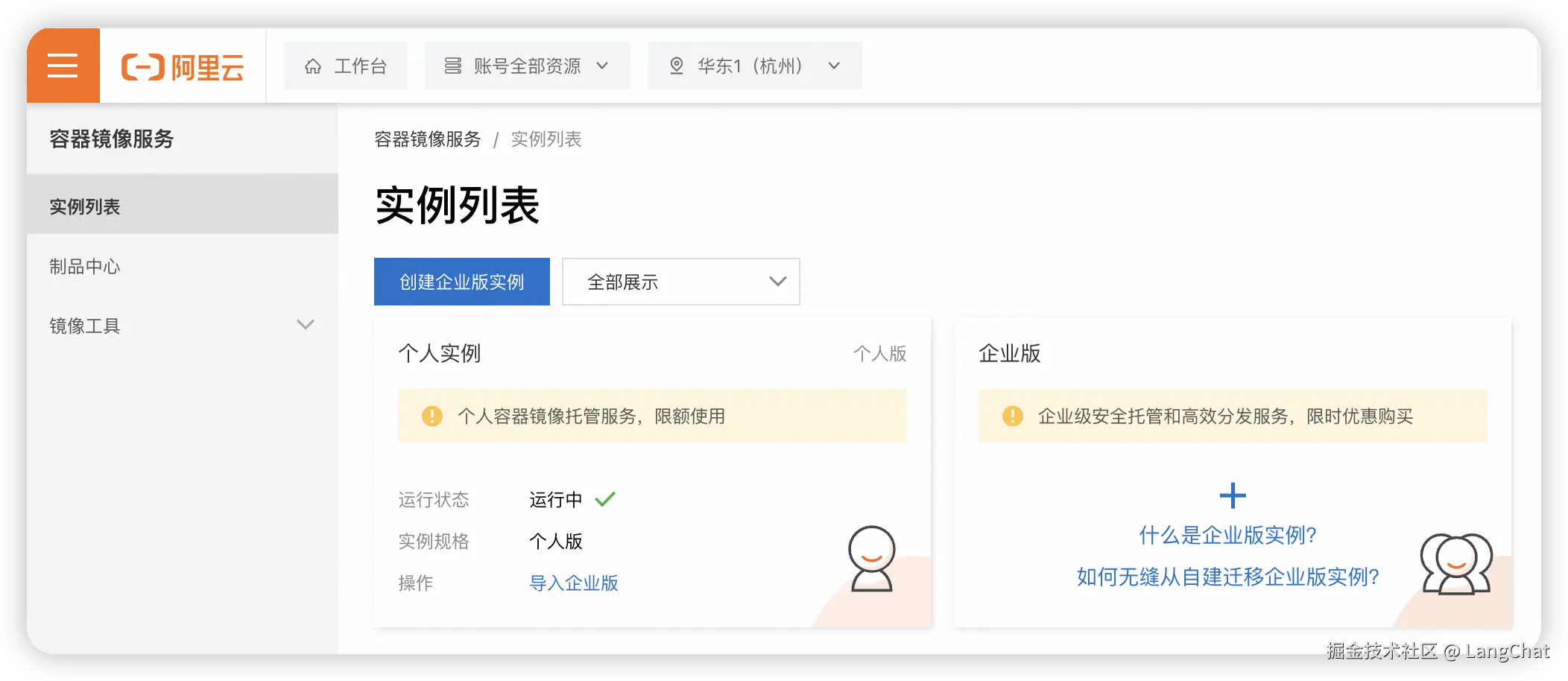1568x681 pixels.
Task: Click the 运行状态 label
Action: tap(434, 499)
